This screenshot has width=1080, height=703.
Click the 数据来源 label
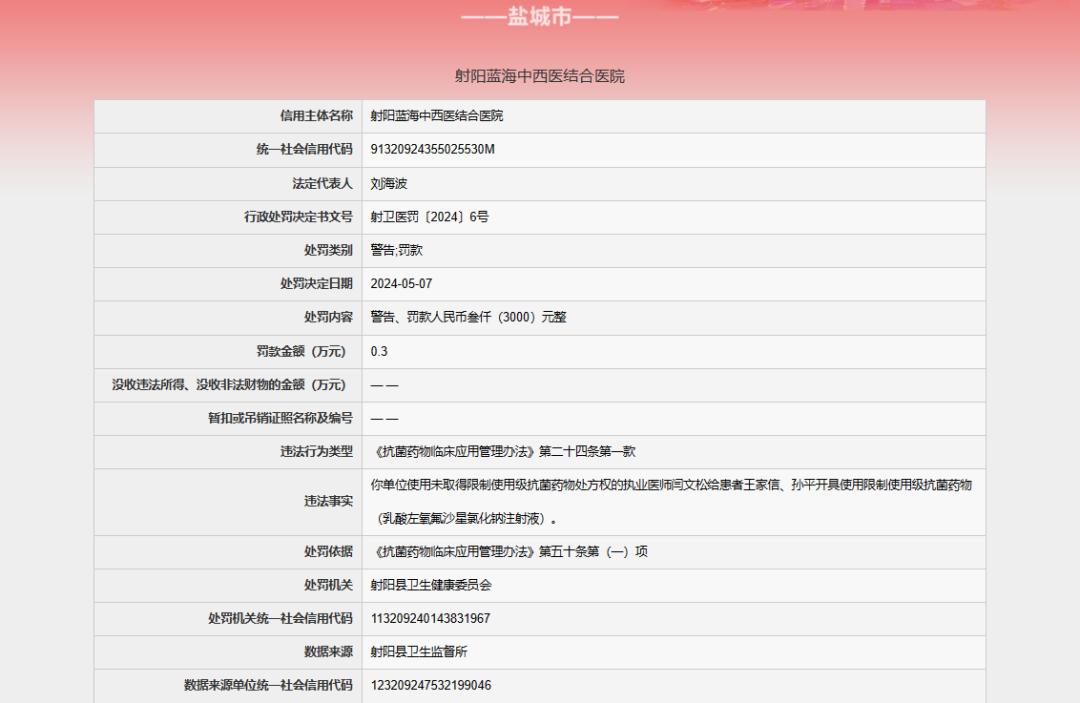click(x=329, y=651)
